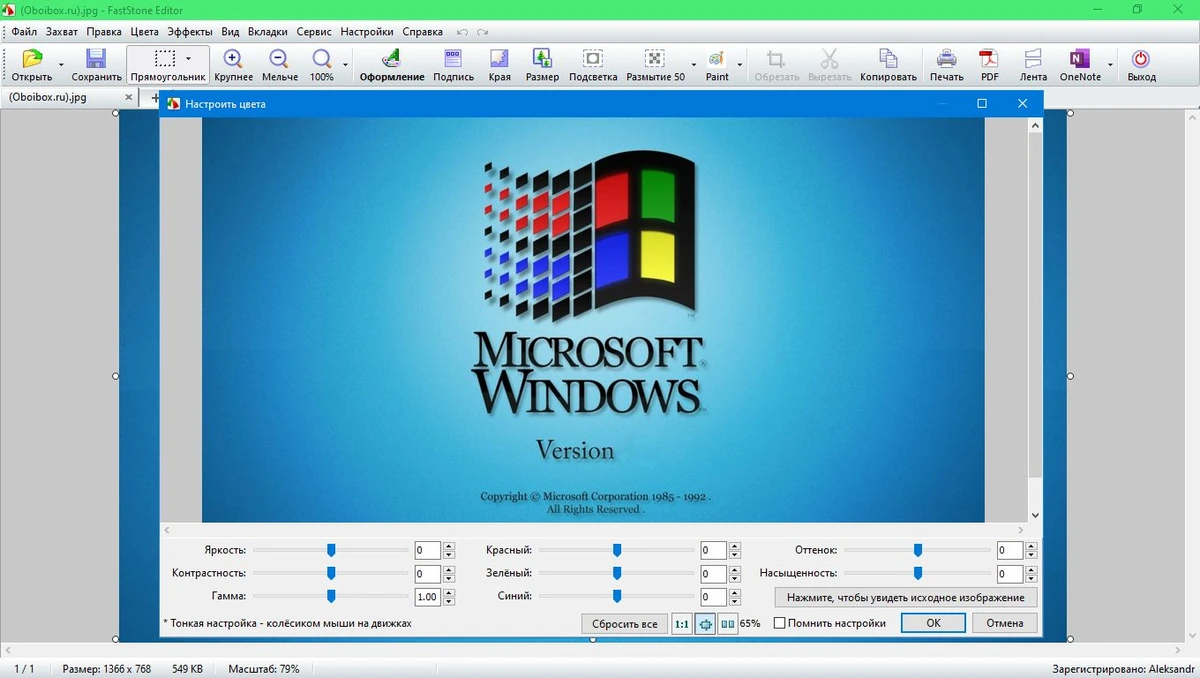Image resolution: width=1200 pixels, height=678 pixels.
Task: Click the fit-to-window preview icon
Action: point(705,624)
